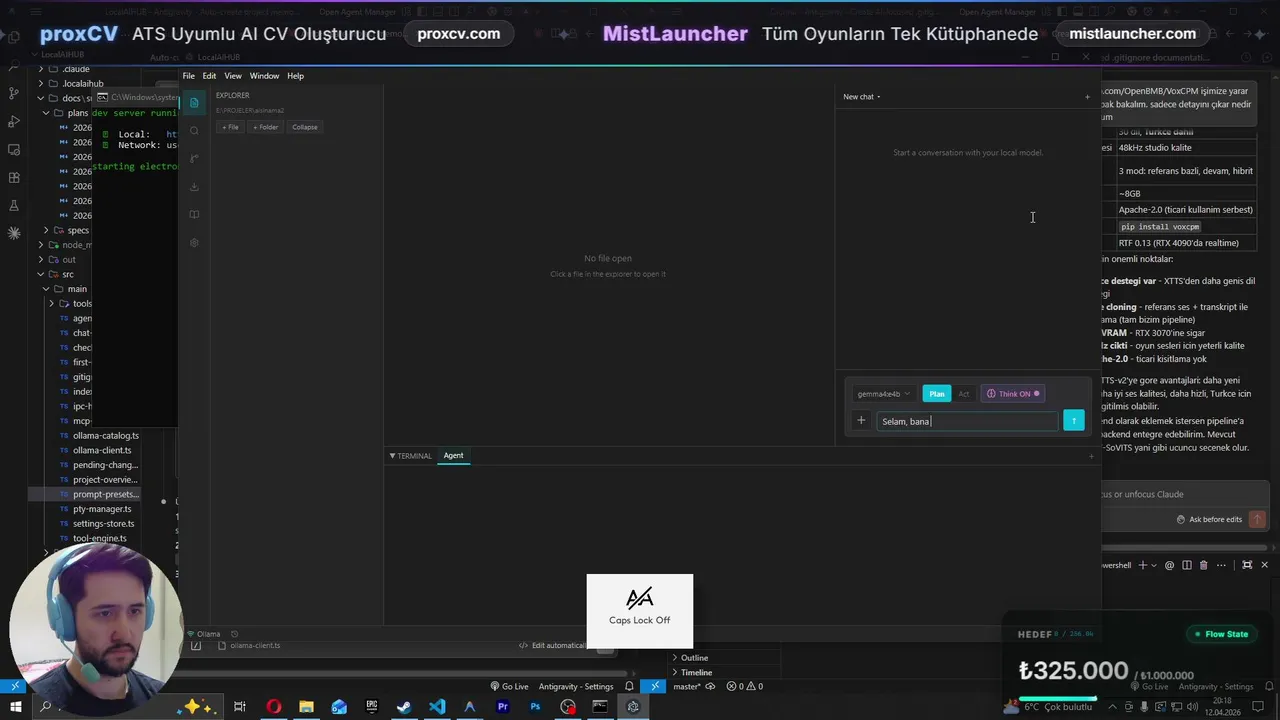Open the View menu
Viewport: 1280px width, 720px height.
(x=233, y=76)
